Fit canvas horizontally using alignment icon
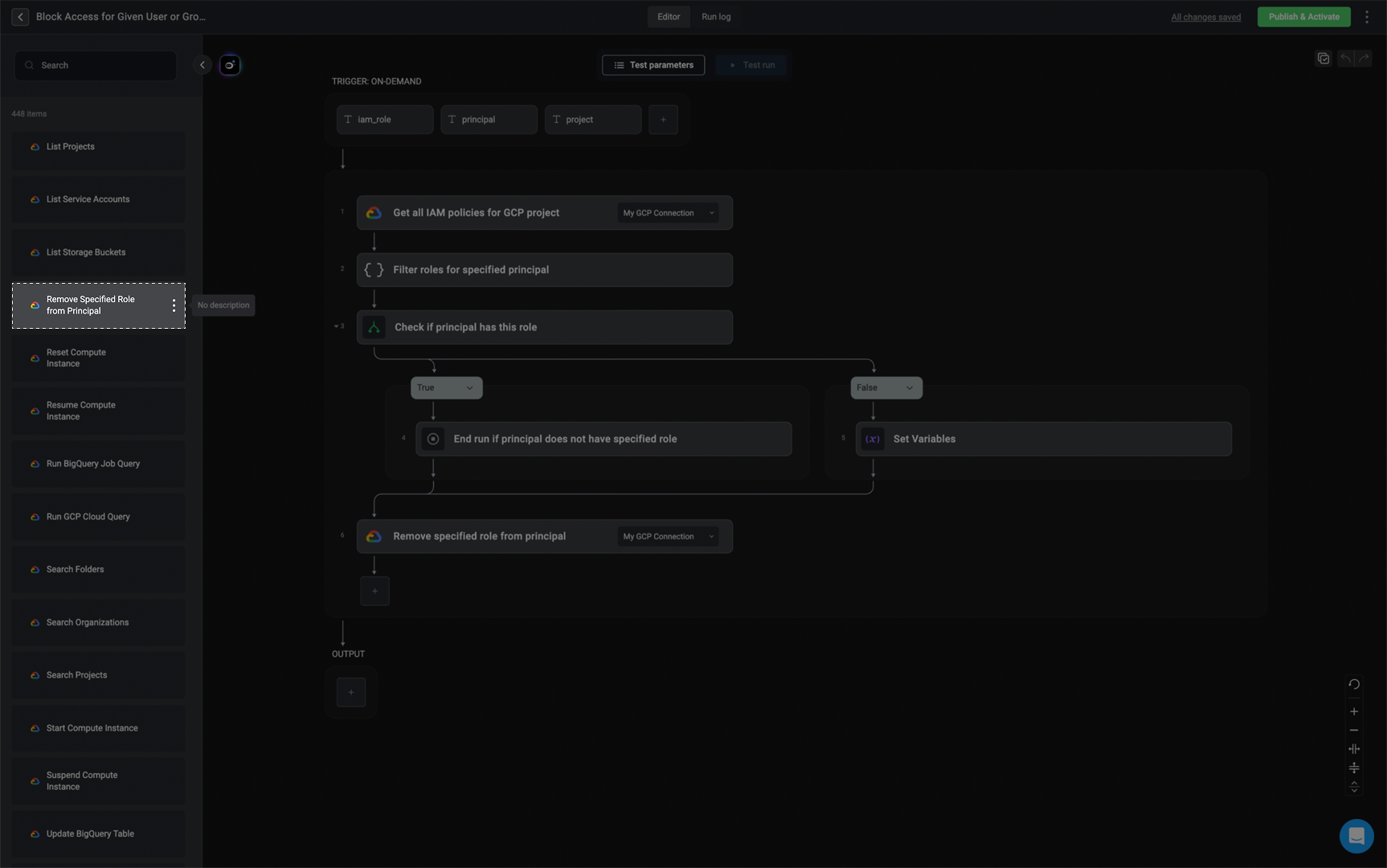This screenshot has width=1387, height=868. pos(1354,749)
